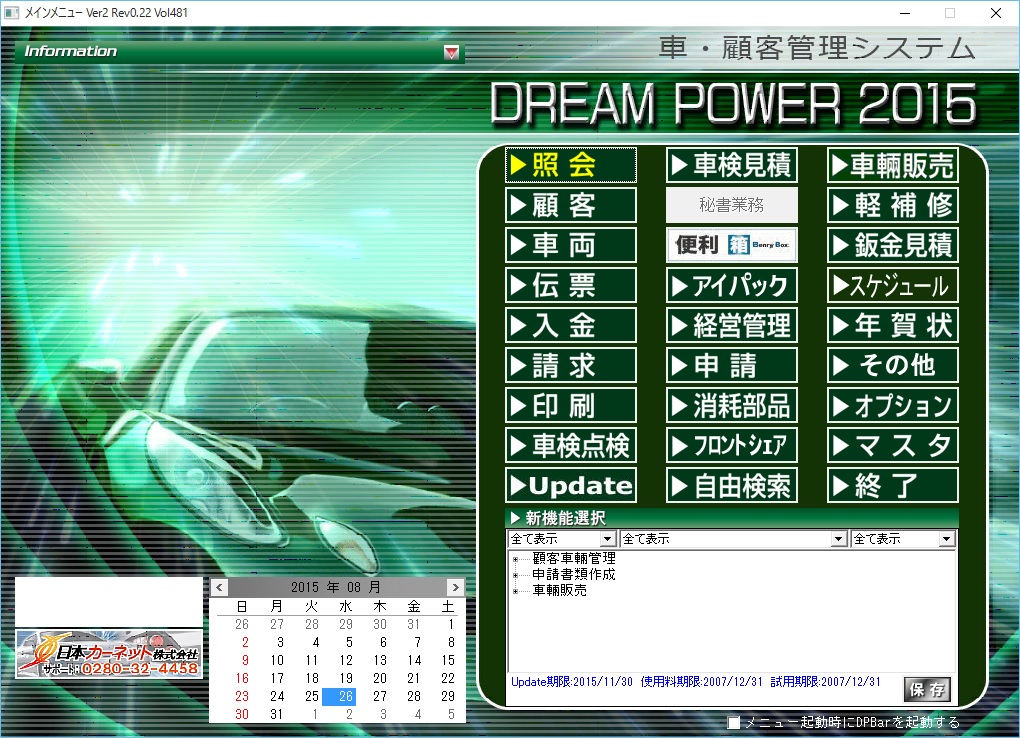Open the 申請 application menu

tap(732, 365)
